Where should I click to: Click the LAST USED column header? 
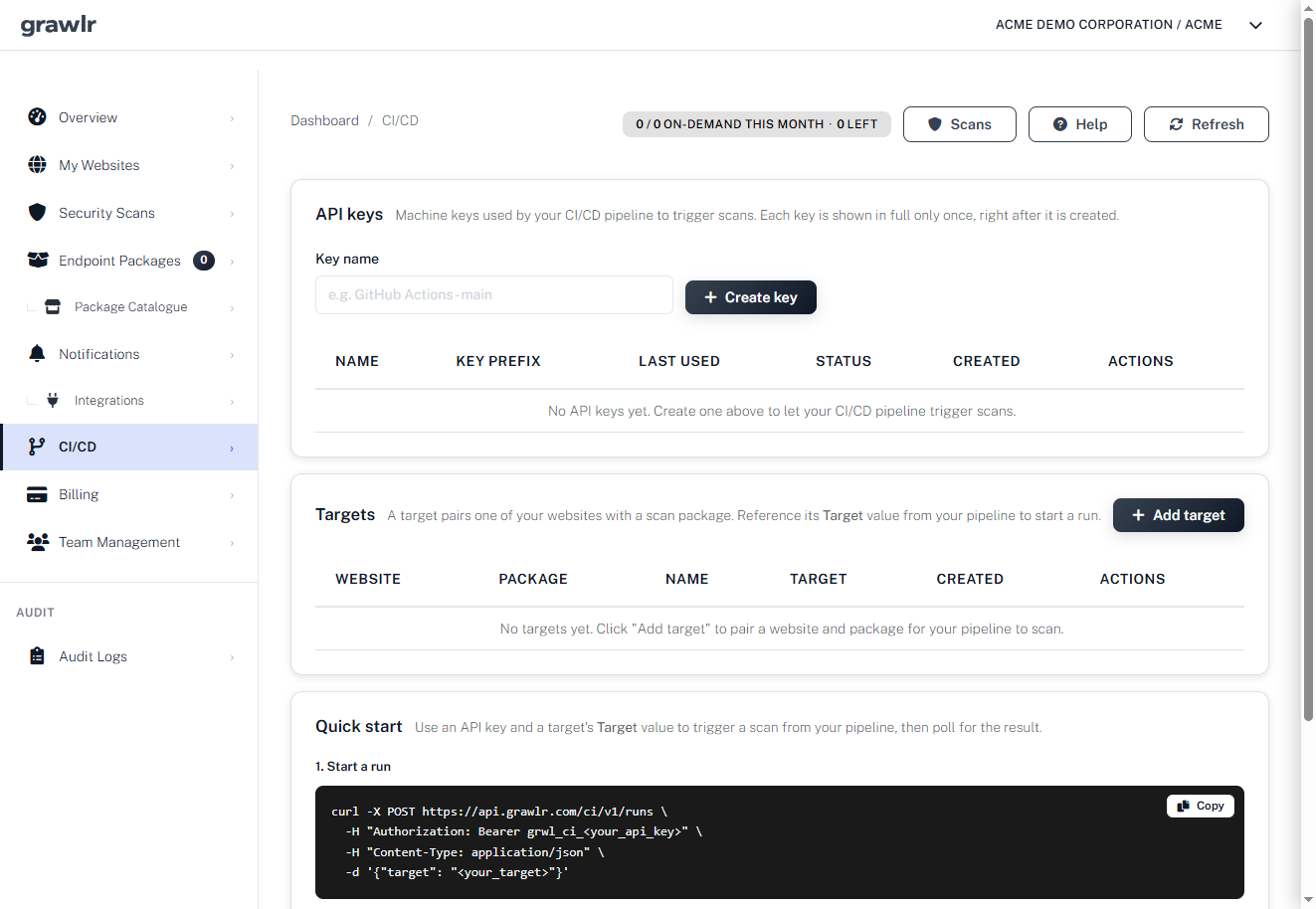(679, 361)
